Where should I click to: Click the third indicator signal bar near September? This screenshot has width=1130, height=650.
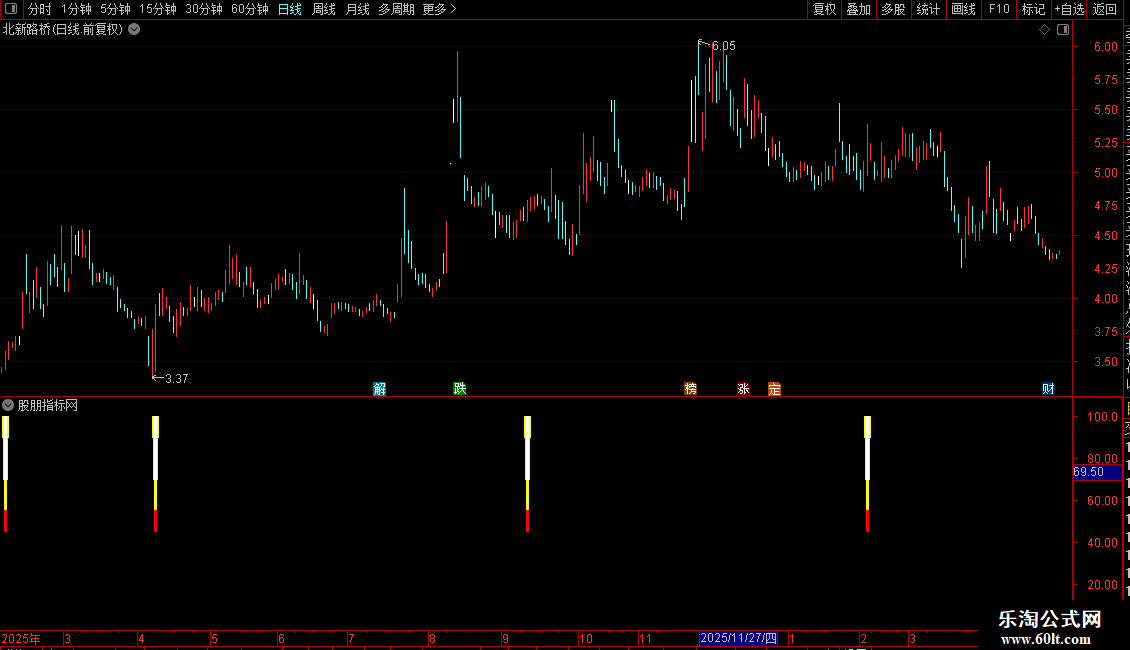tap(528, 473)
